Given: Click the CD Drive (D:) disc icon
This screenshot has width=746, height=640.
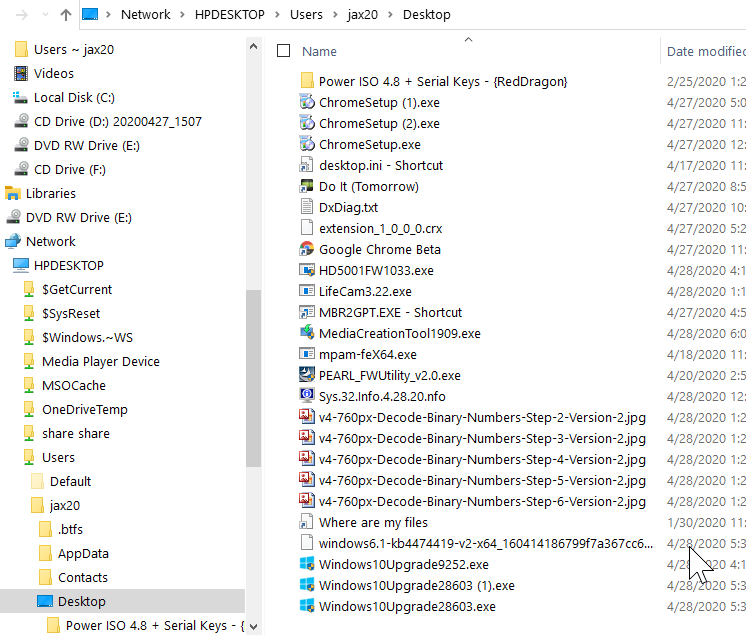Looking at the screenshot, I should pos(21,121).
